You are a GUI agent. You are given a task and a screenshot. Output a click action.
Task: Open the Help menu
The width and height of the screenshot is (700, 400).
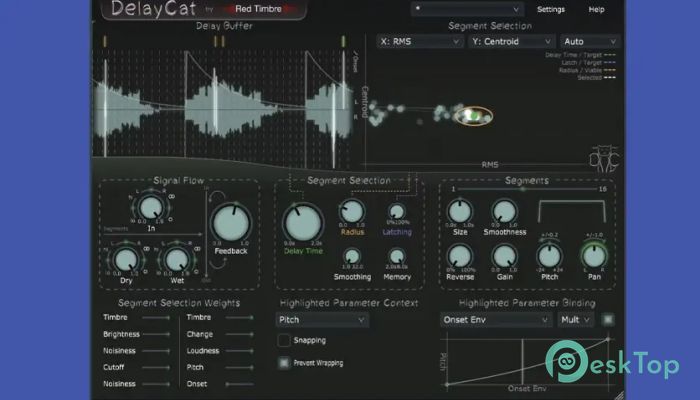[x=596, y=9]
